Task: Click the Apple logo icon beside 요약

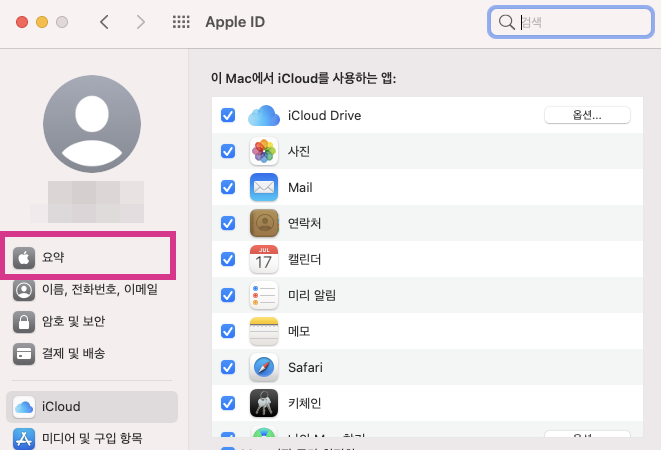Action: click(x=24, y=257)
